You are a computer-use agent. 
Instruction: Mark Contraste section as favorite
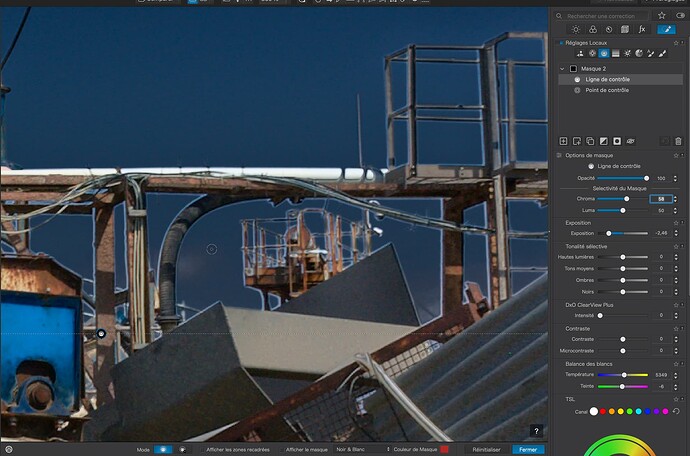click(676, 328)
